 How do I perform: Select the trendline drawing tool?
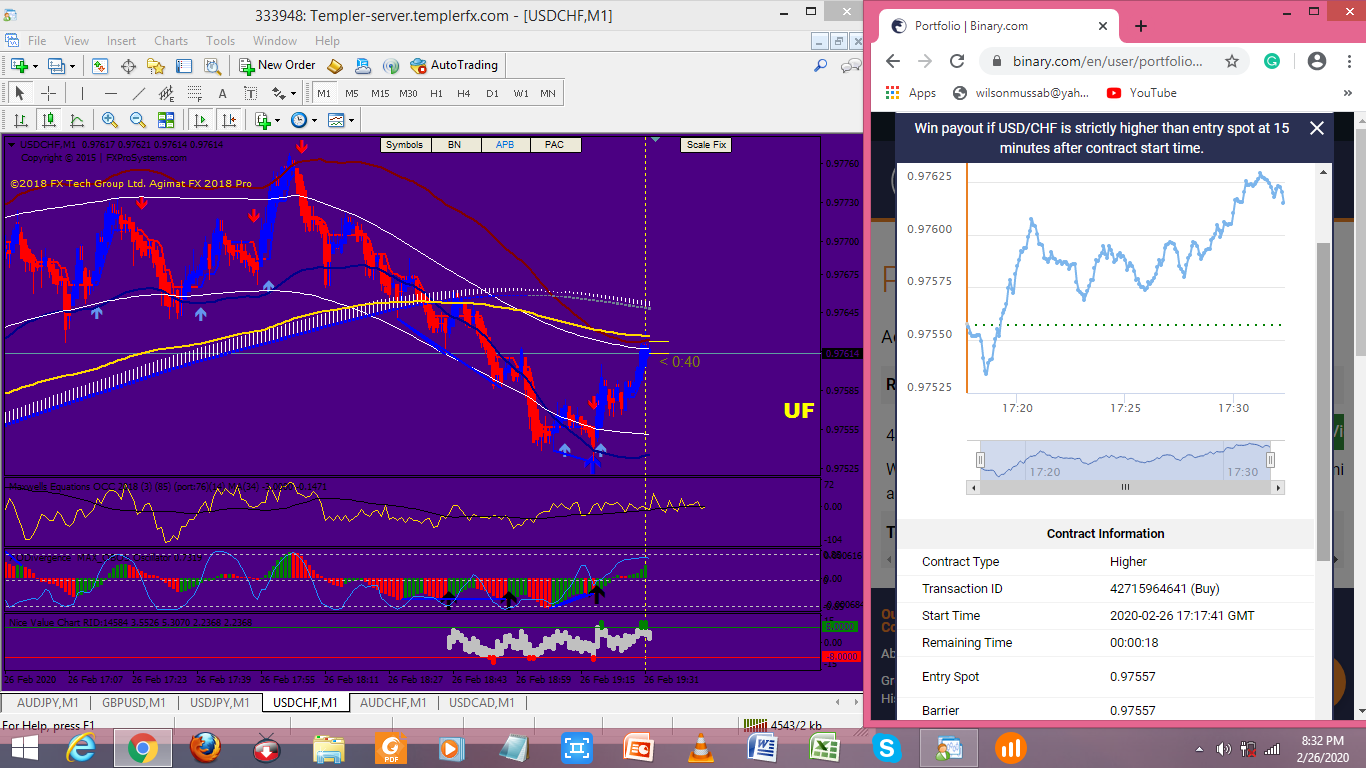139,94
